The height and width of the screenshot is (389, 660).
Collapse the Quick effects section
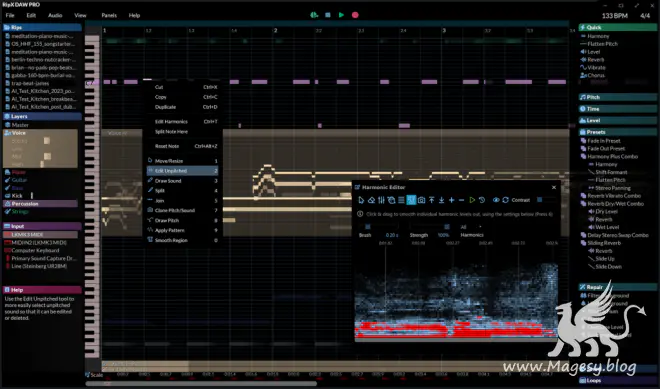[617, 27]
